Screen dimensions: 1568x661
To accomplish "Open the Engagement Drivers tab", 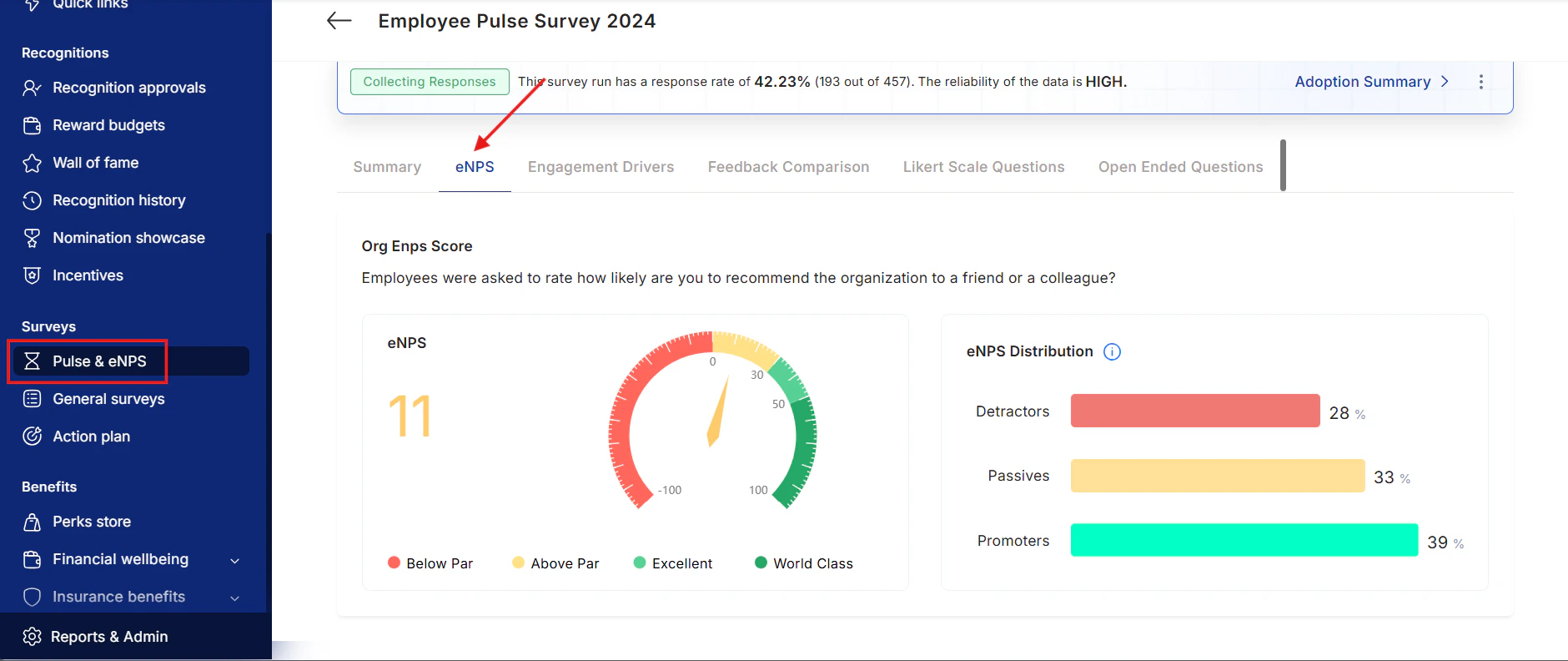I will pos(601,167).
